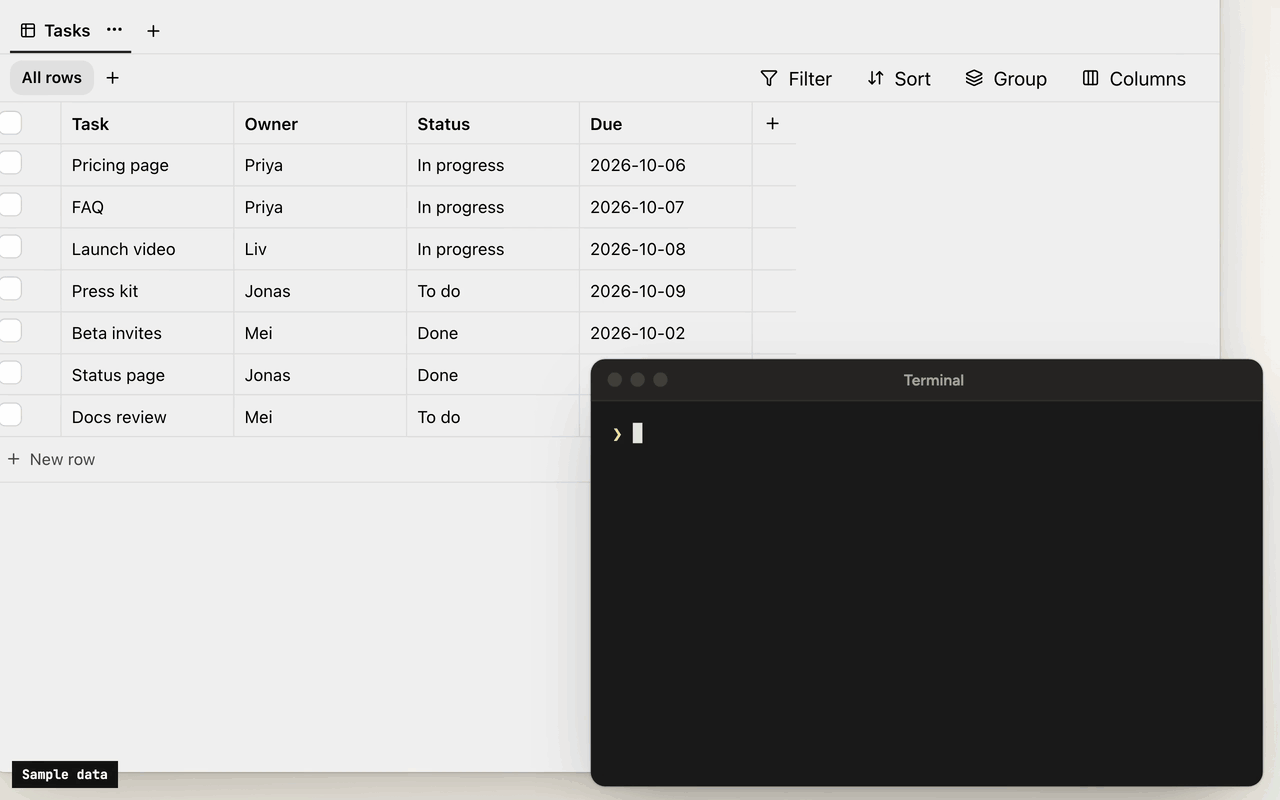
Task: Click the Task column header
Action: 147,124
